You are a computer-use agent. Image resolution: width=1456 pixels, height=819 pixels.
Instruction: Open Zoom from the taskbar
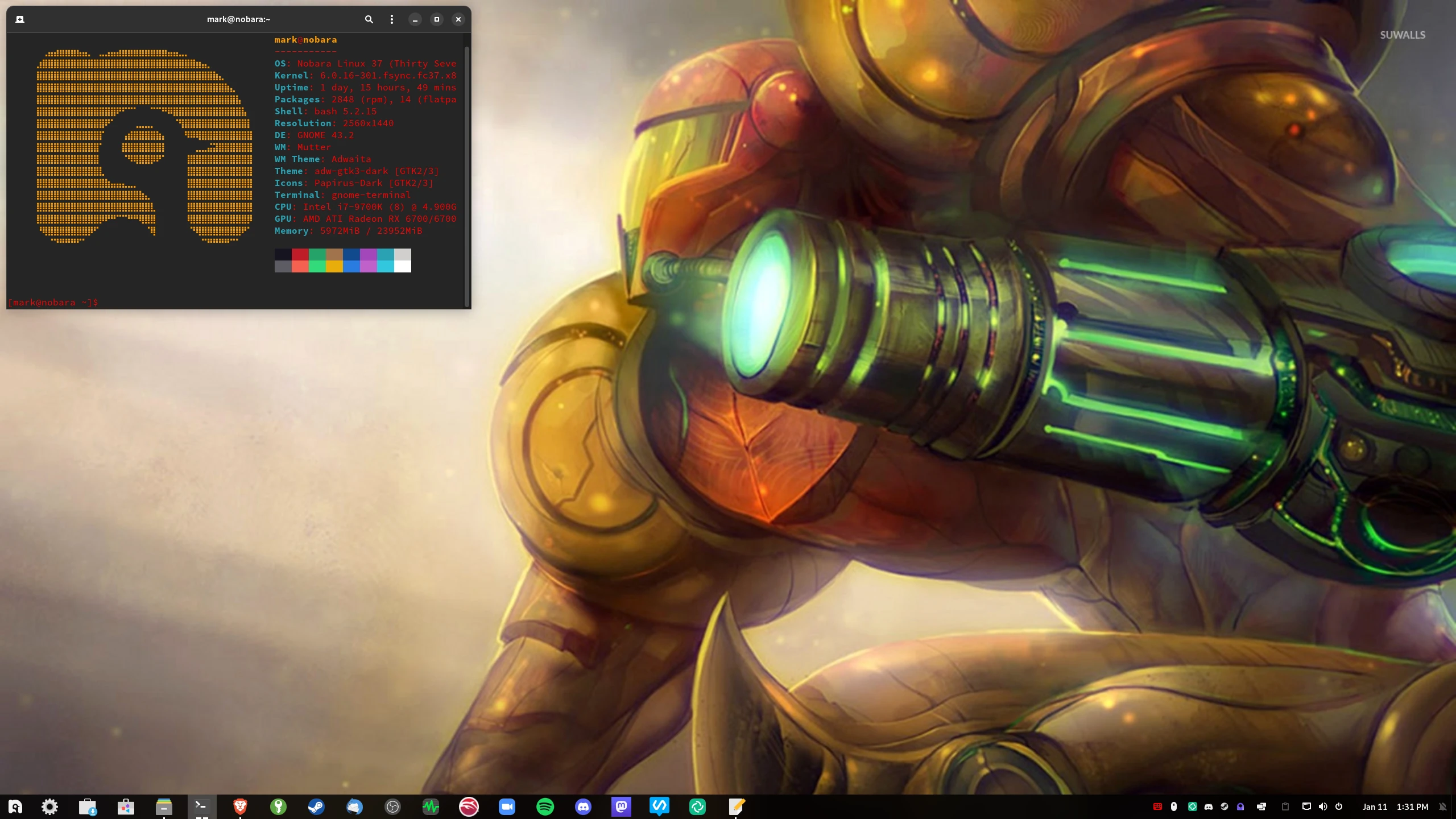pos(507,806)
